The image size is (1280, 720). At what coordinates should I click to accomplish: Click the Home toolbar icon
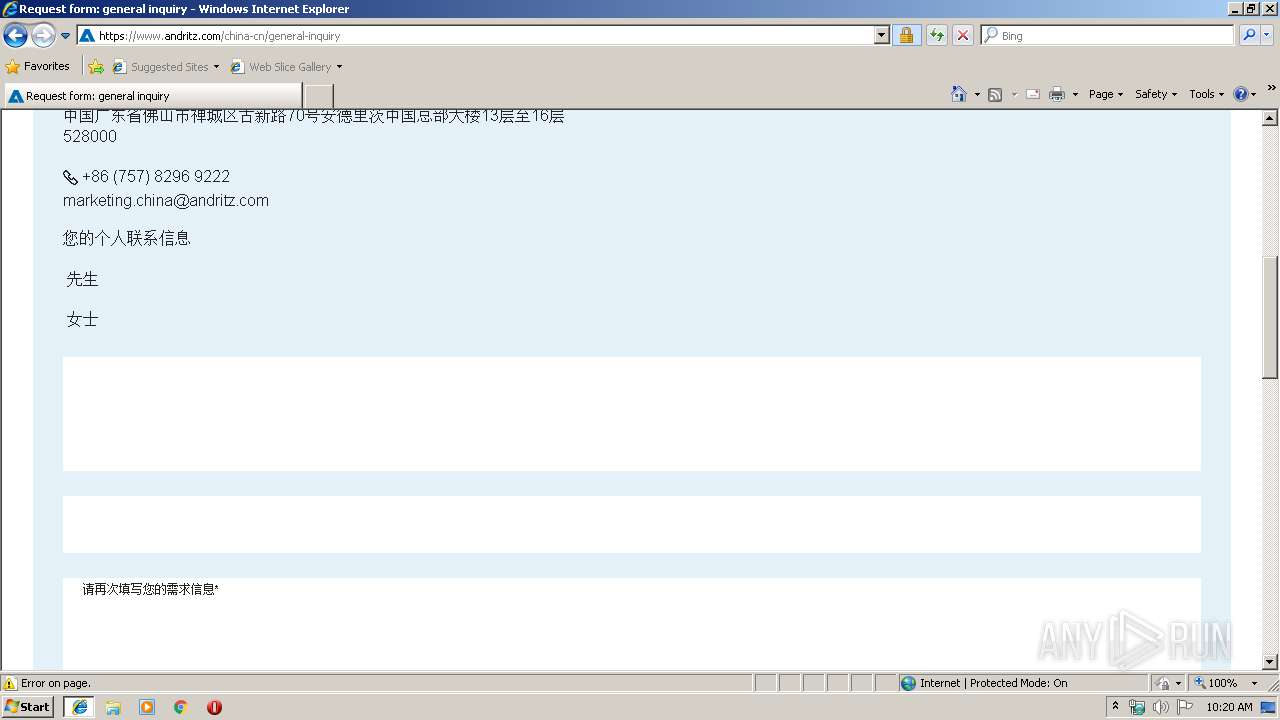click(959, 94)
